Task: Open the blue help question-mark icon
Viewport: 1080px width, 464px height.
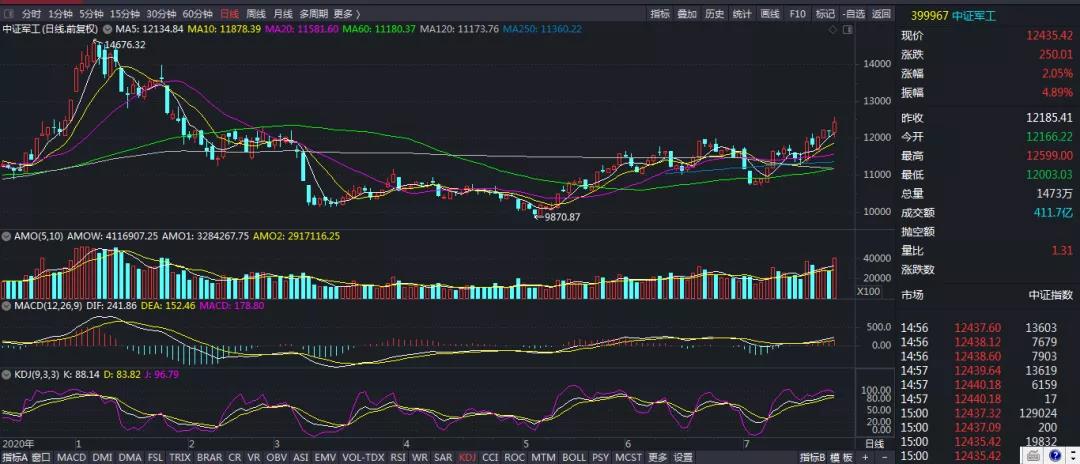Action: click(1054, 455)
